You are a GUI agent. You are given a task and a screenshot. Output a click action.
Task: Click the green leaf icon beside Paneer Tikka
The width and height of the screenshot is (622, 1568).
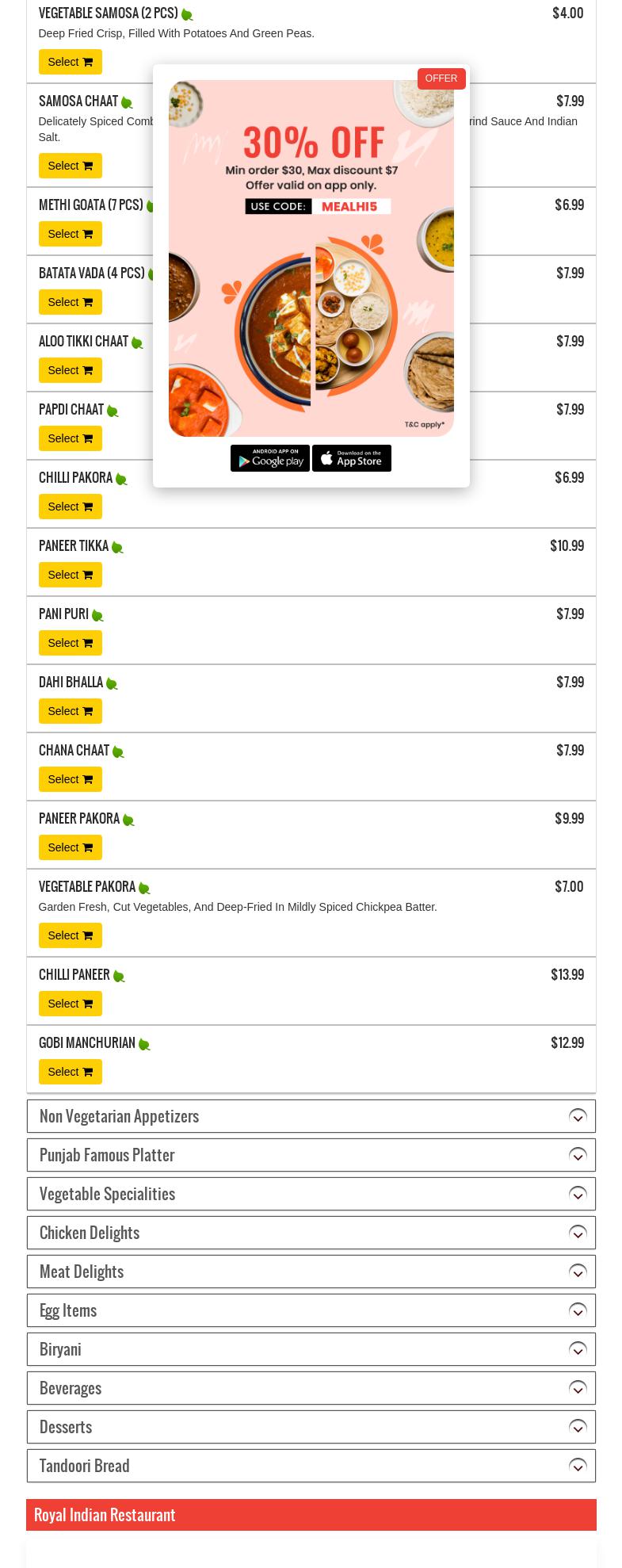[x=117, y=547]
